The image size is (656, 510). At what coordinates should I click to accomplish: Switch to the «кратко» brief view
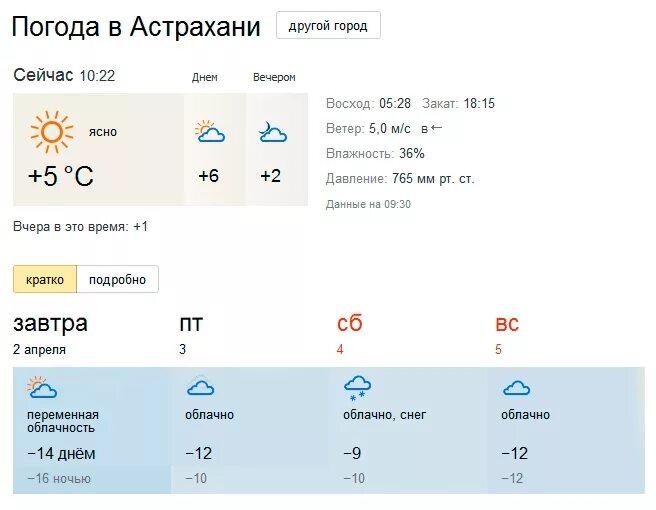click(45, 280)
